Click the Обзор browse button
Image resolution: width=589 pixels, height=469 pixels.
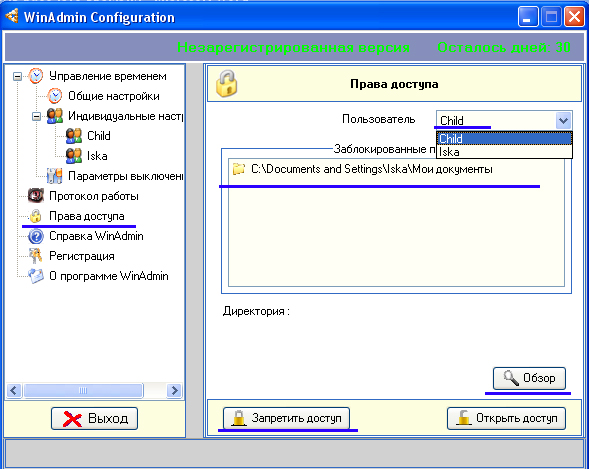(529, 378)
